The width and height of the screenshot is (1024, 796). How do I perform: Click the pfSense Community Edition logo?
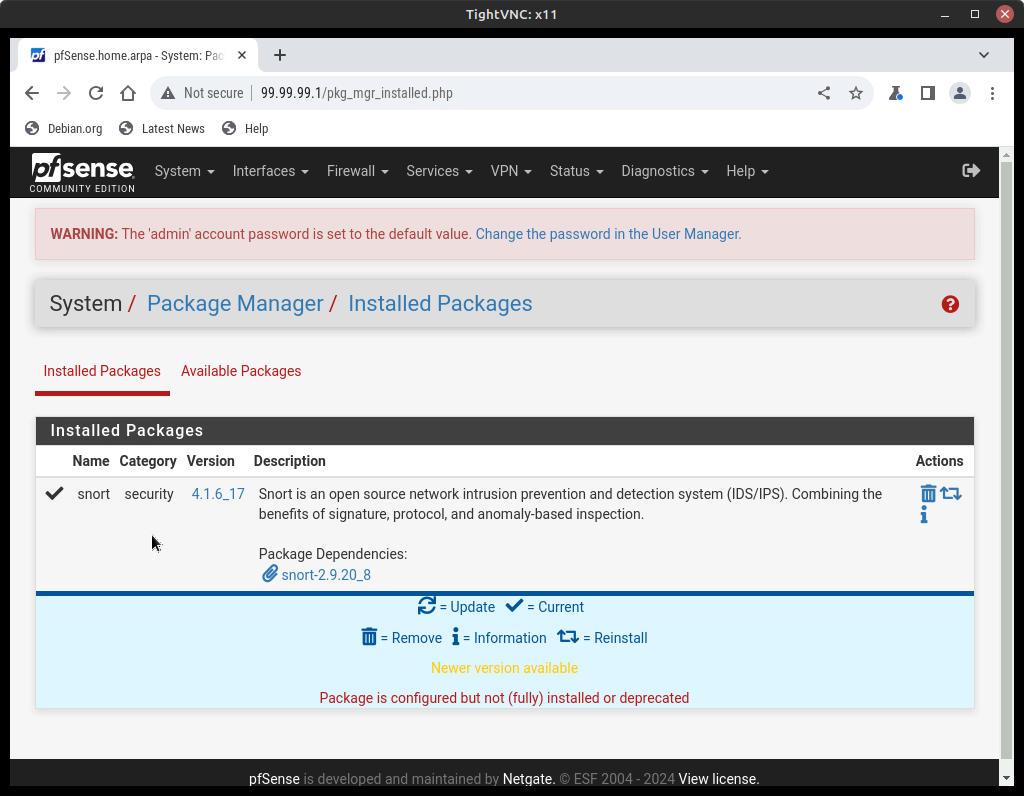point(82,172)
